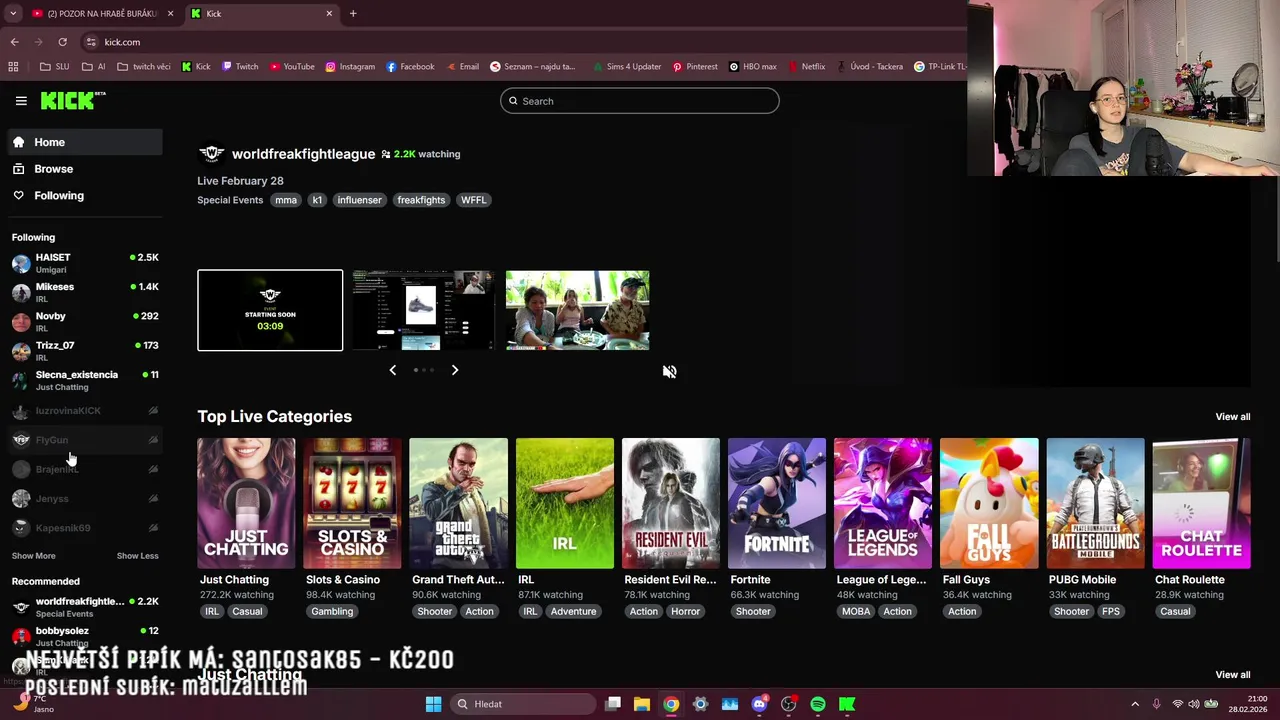Click the Adventure tag under IRL
Viewport: 1280px width, 720px height.
point(573,612)
